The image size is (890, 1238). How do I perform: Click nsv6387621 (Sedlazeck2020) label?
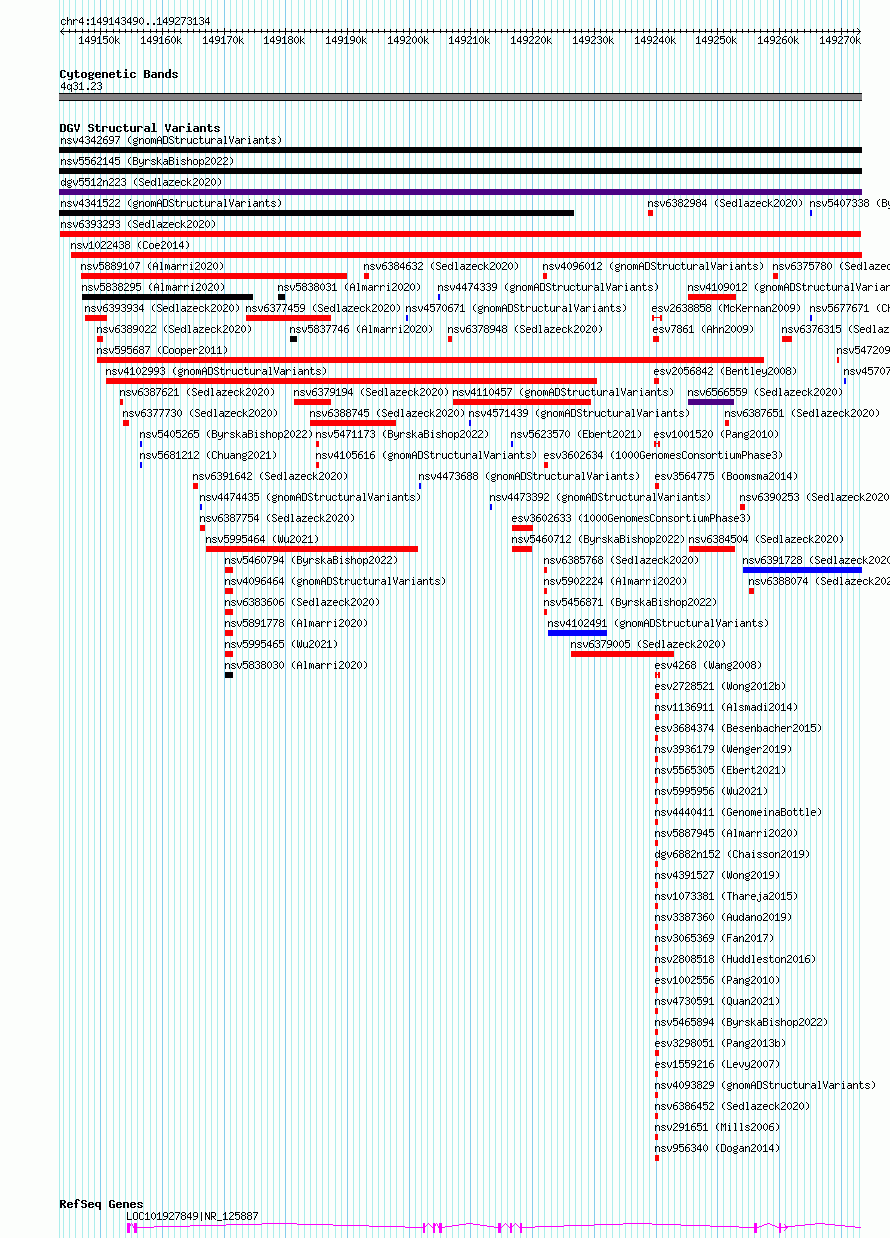click(x=197, y=392)
